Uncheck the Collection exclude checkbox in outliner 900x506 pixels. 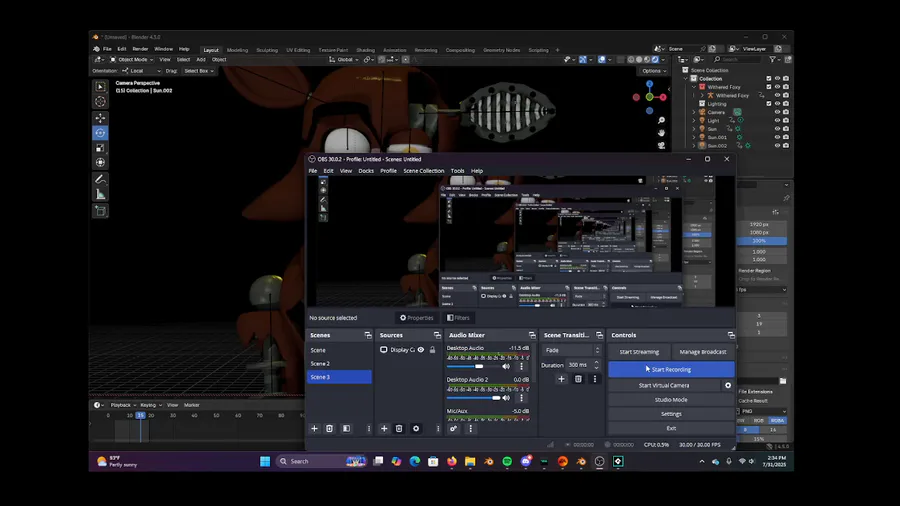click(769, 79)
